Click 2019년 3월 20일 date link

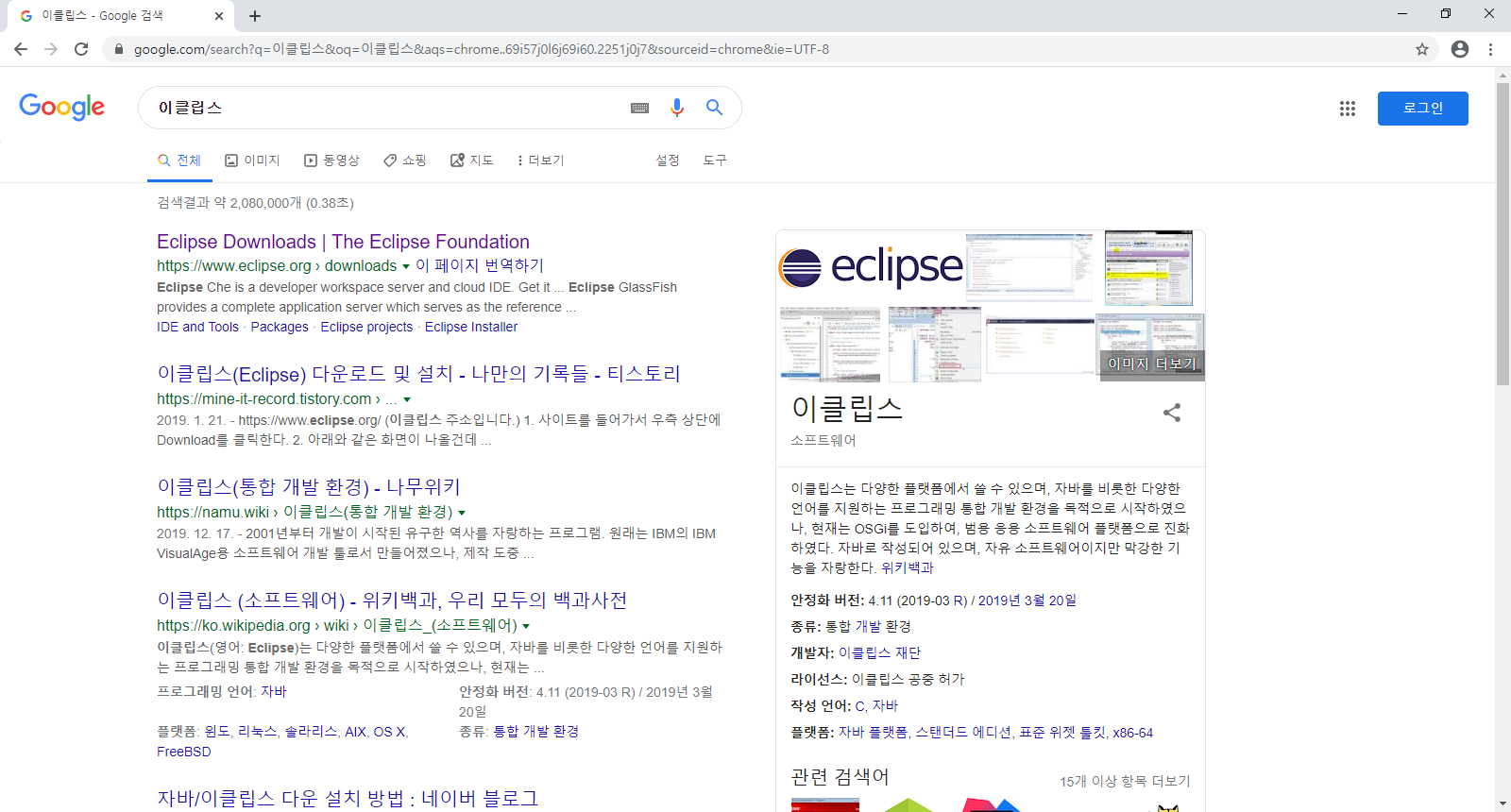point(1027,601)
